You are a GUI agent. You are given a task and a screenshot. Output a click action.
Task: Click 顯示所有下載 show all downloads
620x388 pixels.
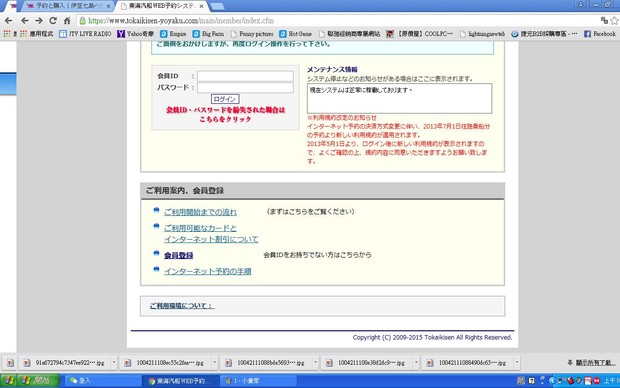(591, 363)
